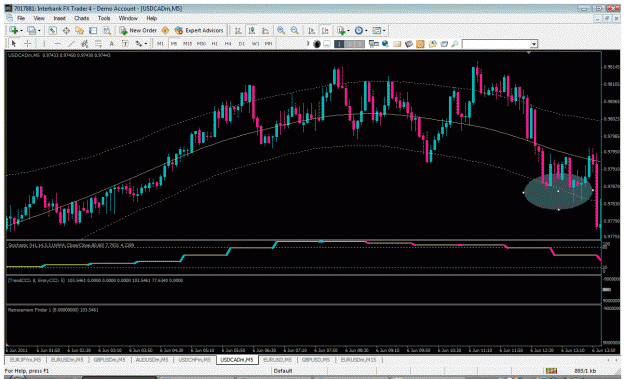Open a new chart with the green plus icon
This screenshot has height=379, width=625.
[x=13, y=30]
